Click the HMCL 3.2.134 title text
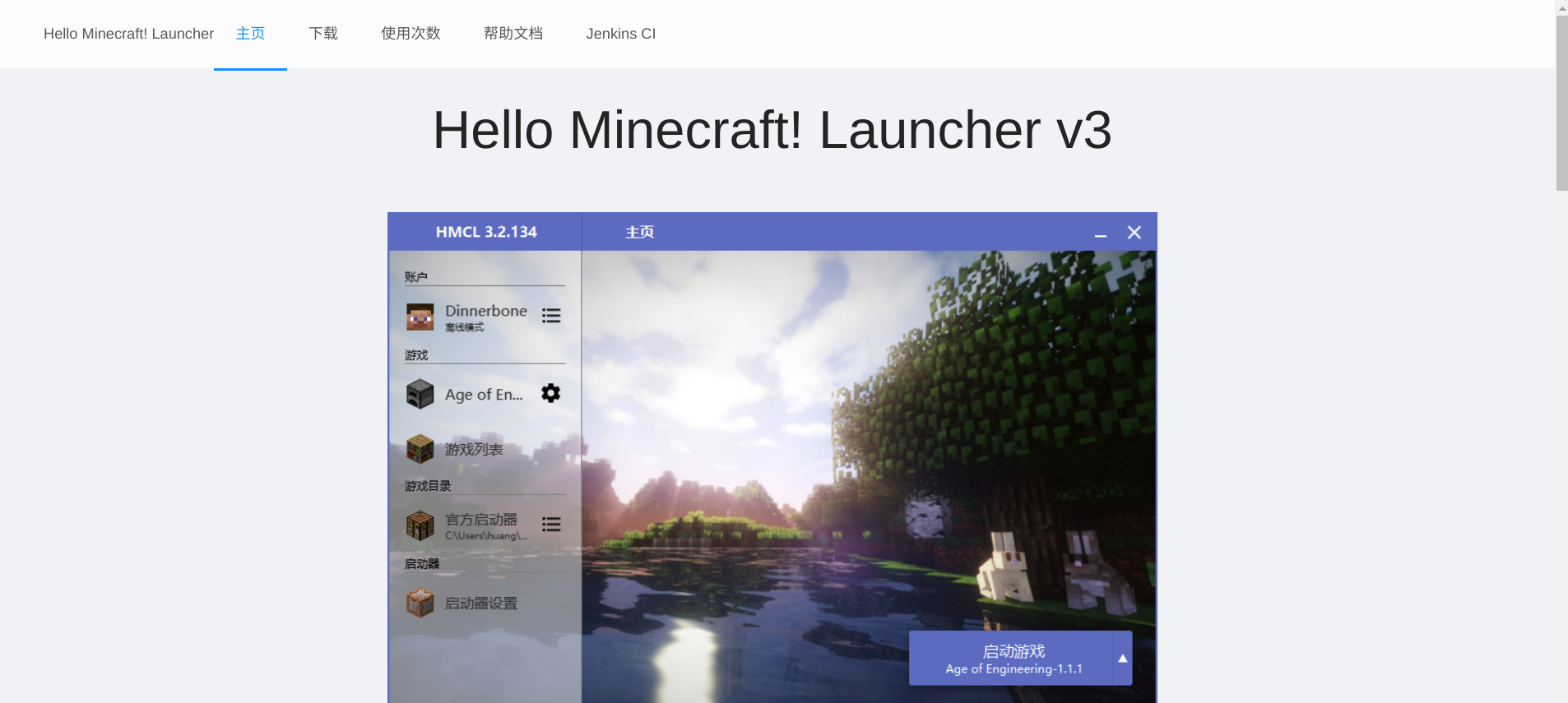This screenshot has width=1568, height=703. tap(486, 232)
